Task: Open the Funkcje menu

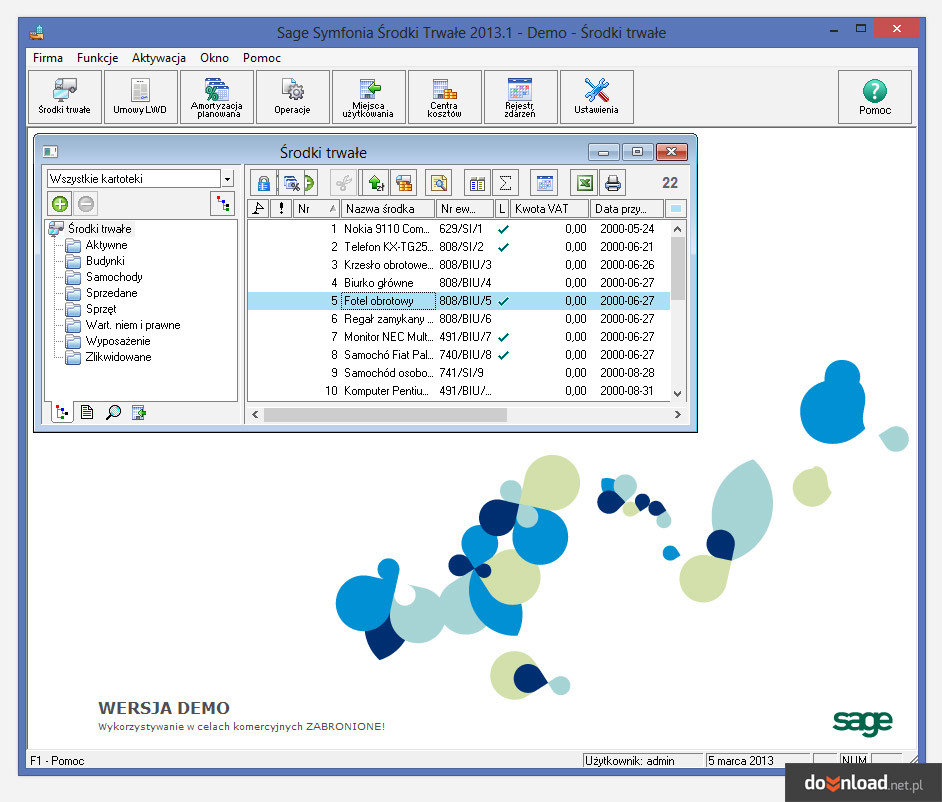Action: point(97,58)
